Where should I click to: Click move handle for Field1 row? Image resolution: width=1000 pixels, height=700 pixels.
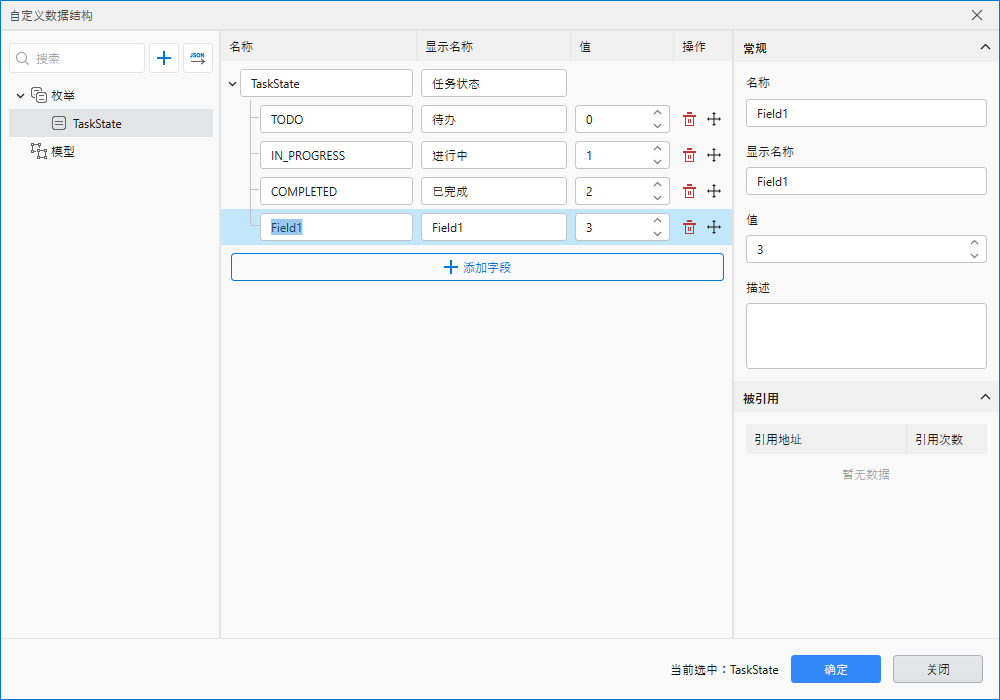[x=714, y=227]
